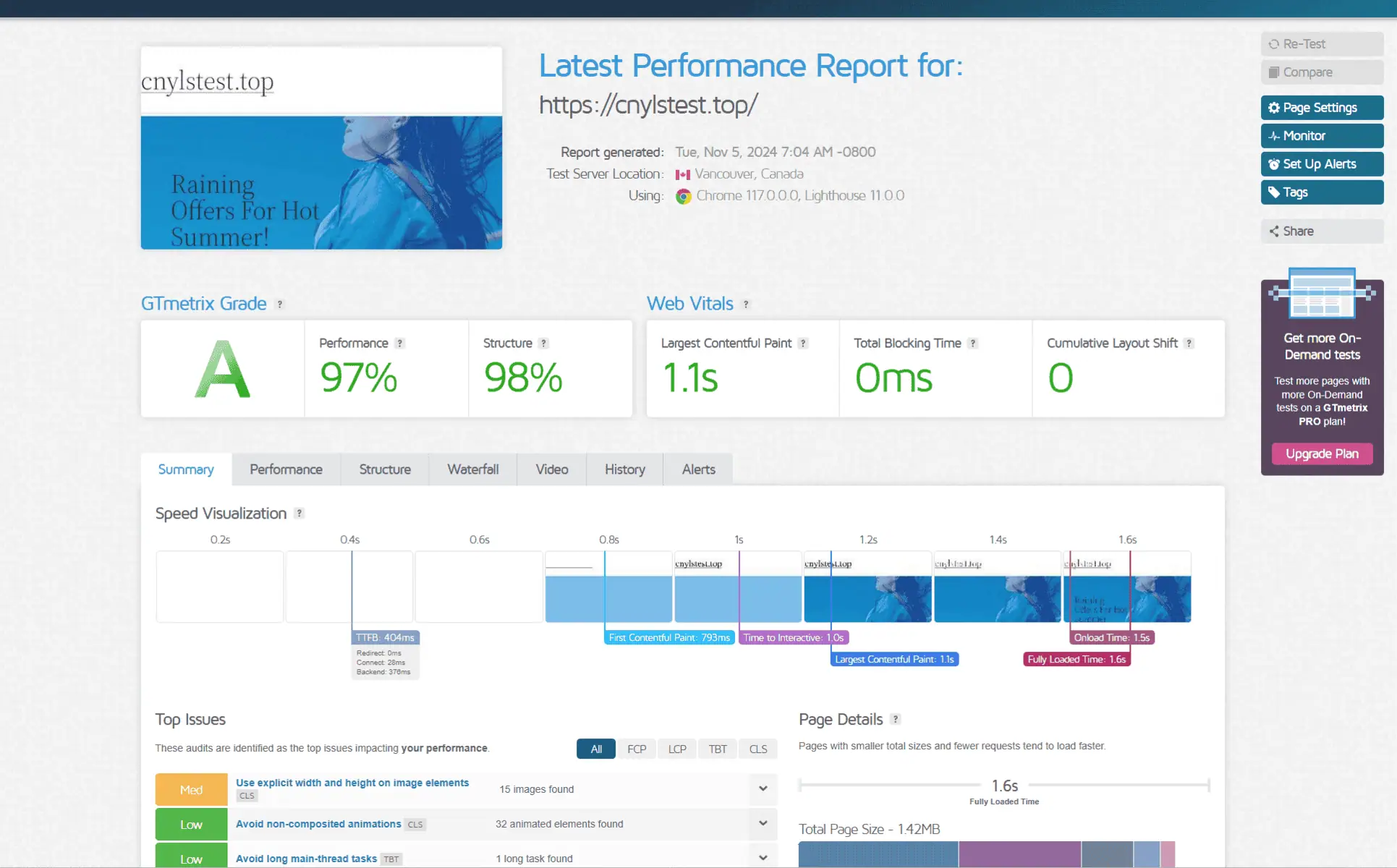Click the Chrome browser icon

(683, 196)
